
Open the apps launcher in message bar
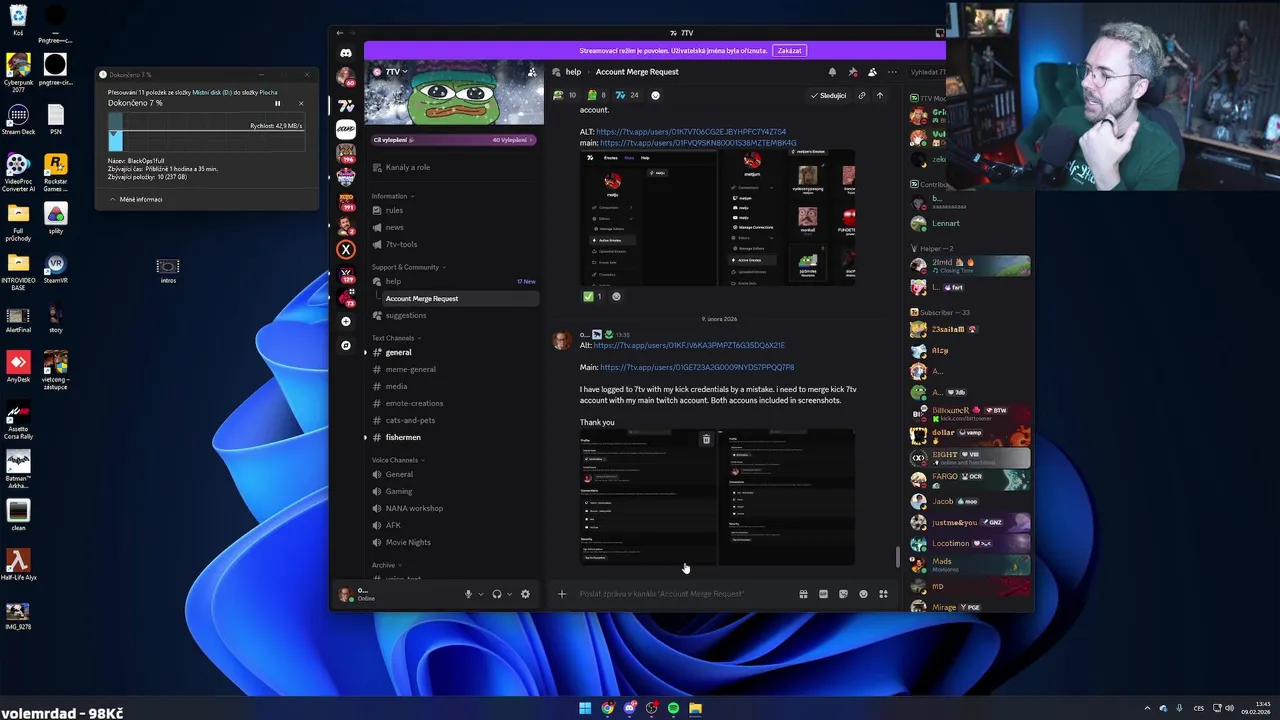(883, 594)
